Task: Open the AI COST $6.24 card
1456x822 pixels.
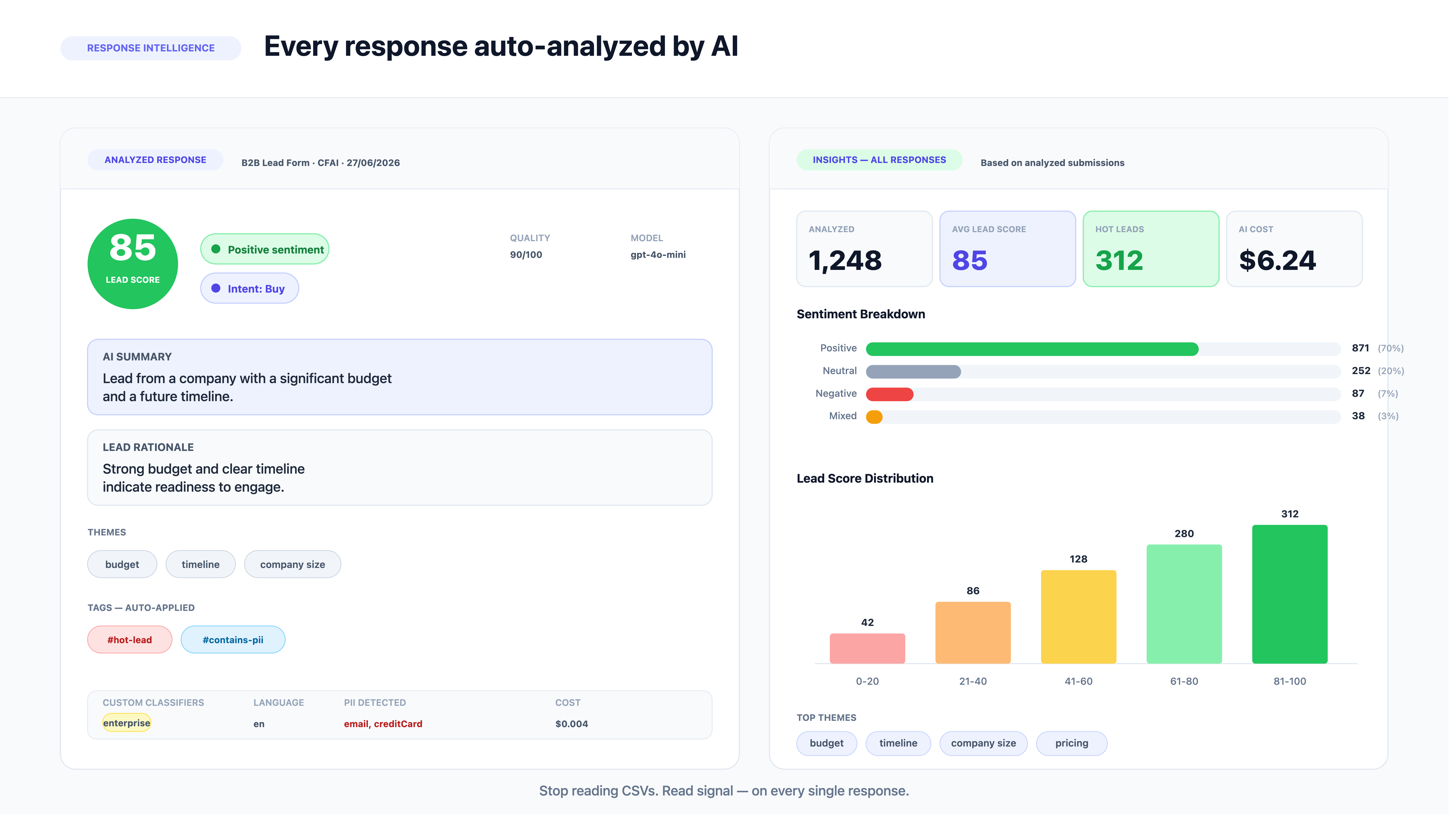Action: coord(1301,250)
